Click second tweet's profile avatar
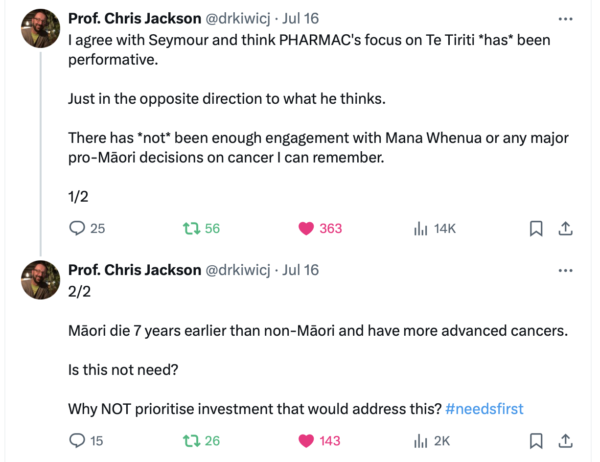The image size is (600, 462). (38, 282)
